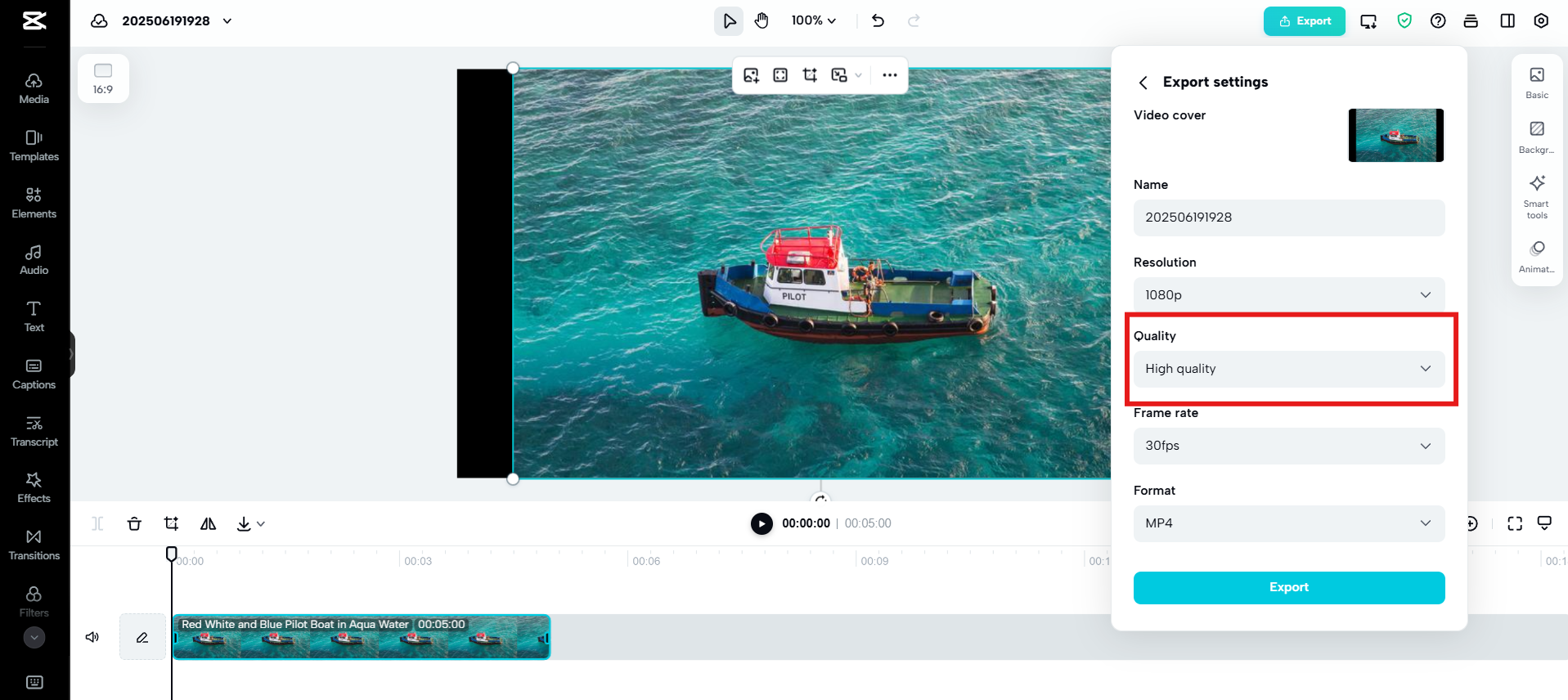The height and width of the screenshot is (700, 1568).
Task: Open the Transitions panel
Action: tap(34, 545)
